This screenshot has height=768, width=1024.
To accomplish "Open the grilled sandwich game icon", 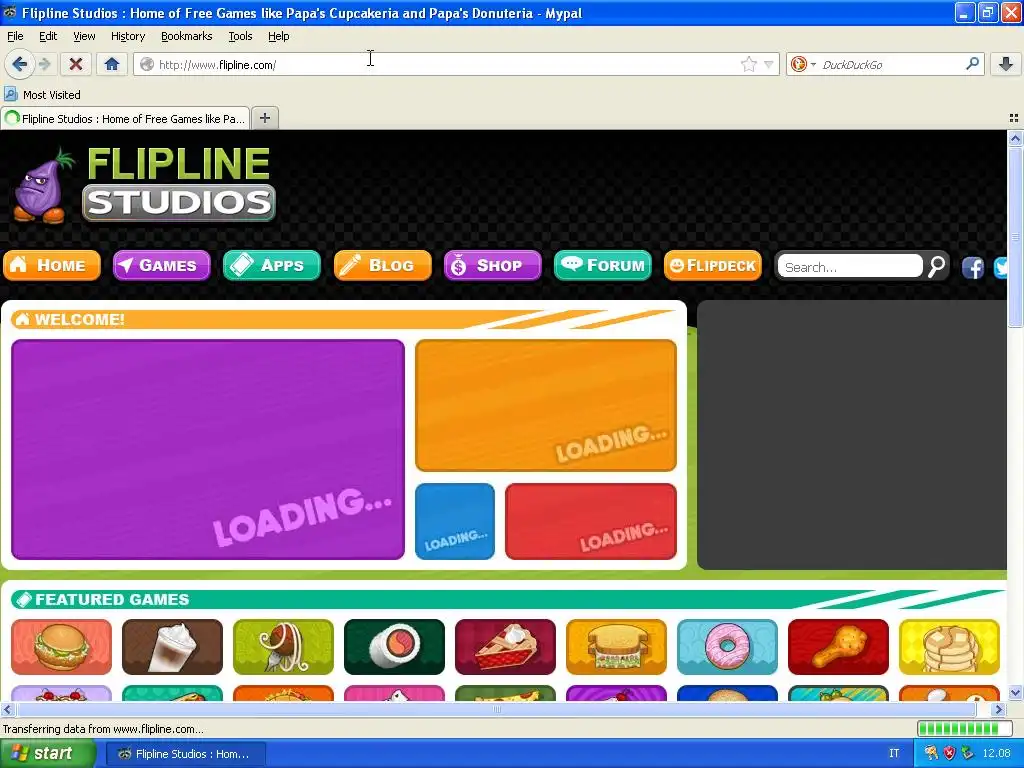I will pos(616,647).
